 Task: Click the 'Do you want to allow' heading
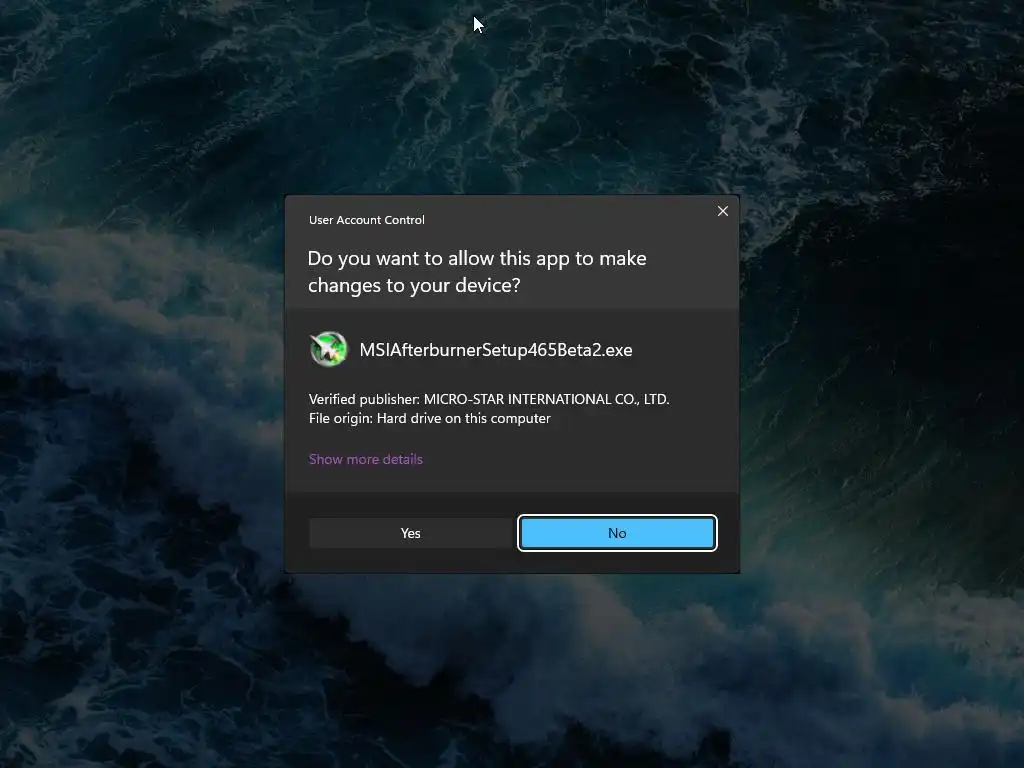click(477, 272)
